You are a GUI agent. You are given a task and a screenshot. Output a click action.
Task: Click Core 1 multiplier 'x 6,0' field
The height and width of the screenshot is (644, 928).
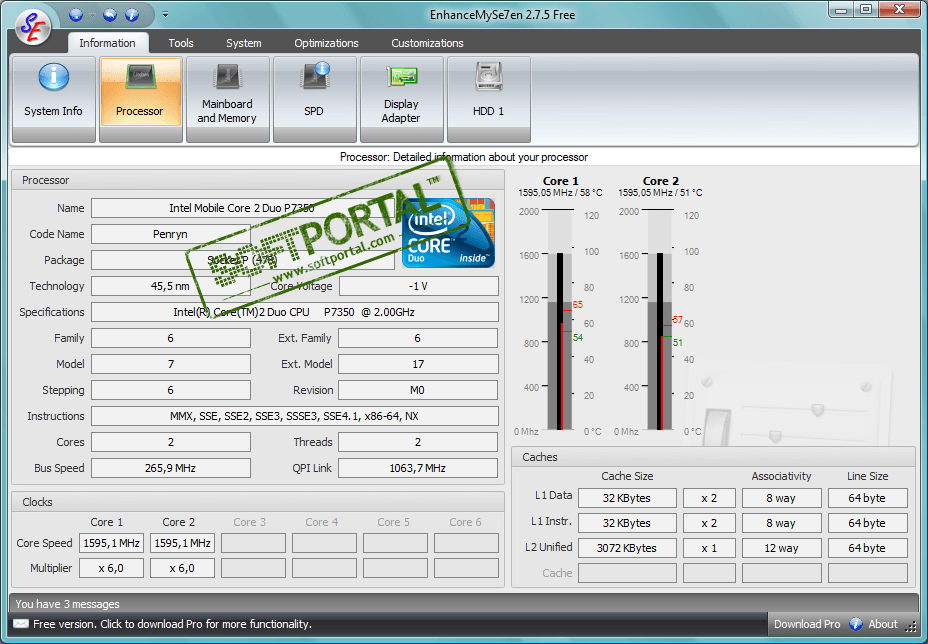[111, 568]
